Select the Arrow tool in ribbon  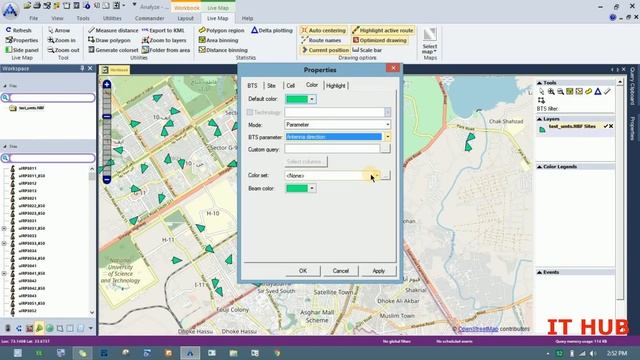[59, 30]
